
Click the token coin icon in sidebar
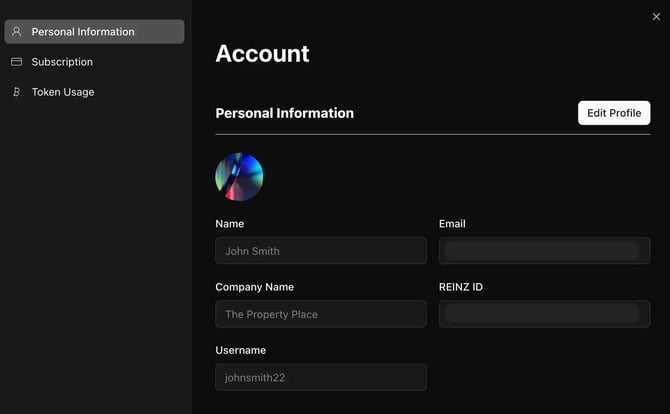coord(16,92)
